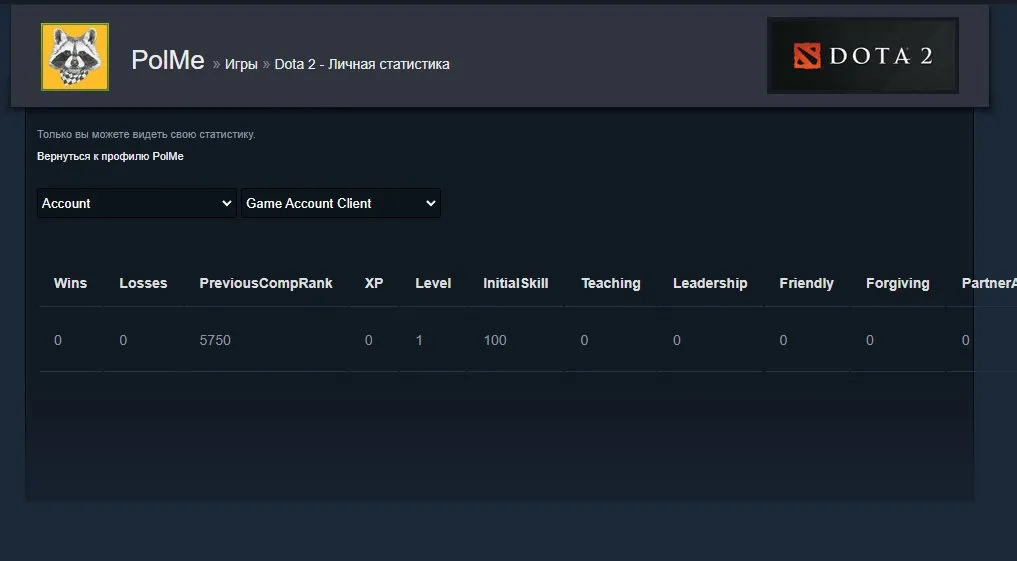Open the Game Account Client dropdown
Screen dimensions: 1017x561
tap(341, 203)
